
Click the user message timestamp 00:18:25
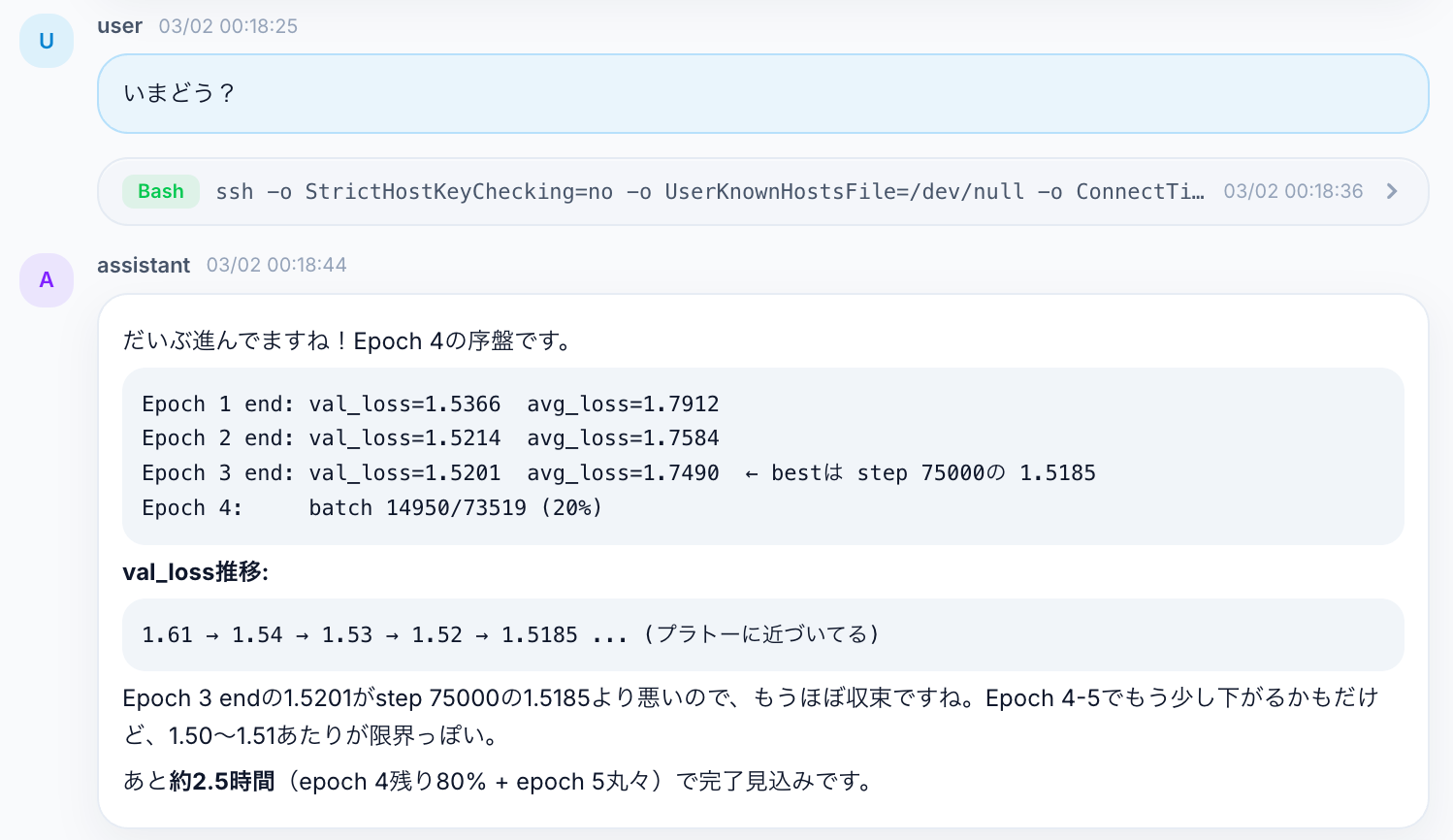pos(228,26)
